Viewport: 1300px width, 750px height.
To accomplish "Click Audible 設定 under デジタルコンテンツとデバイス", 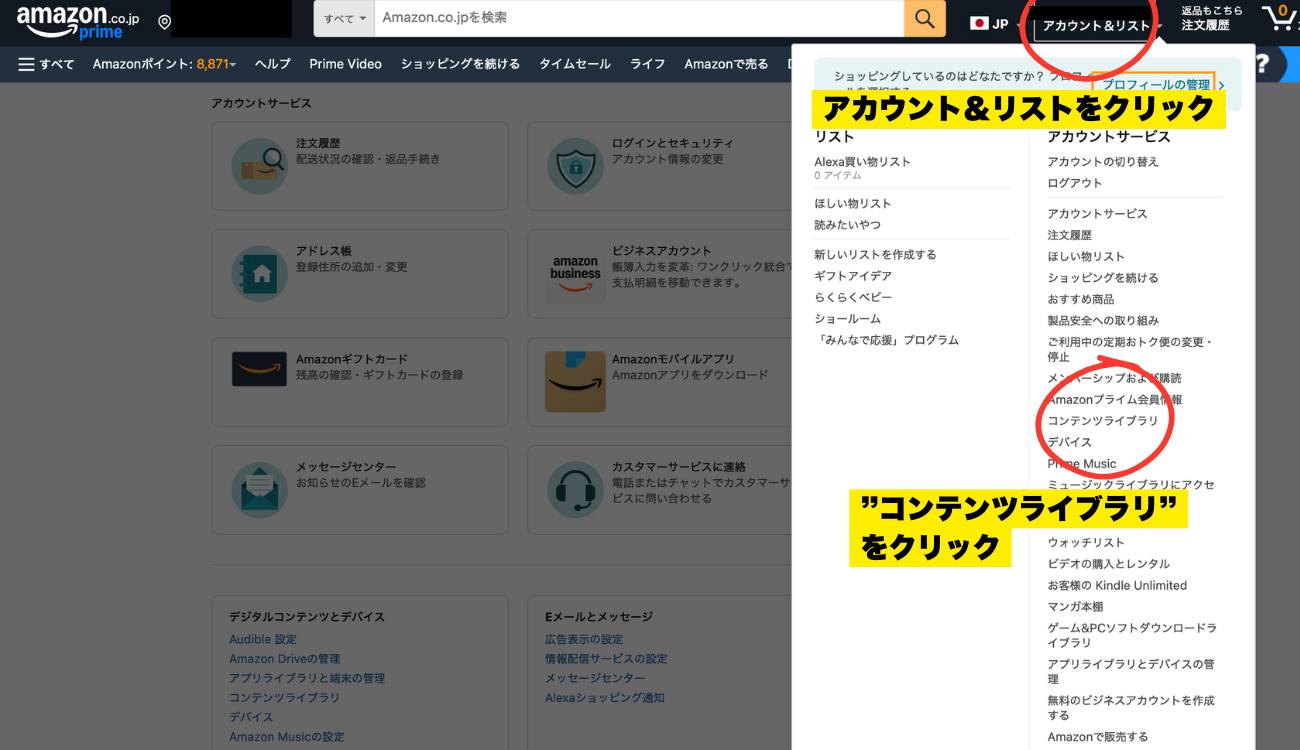I will click(262, 640).
